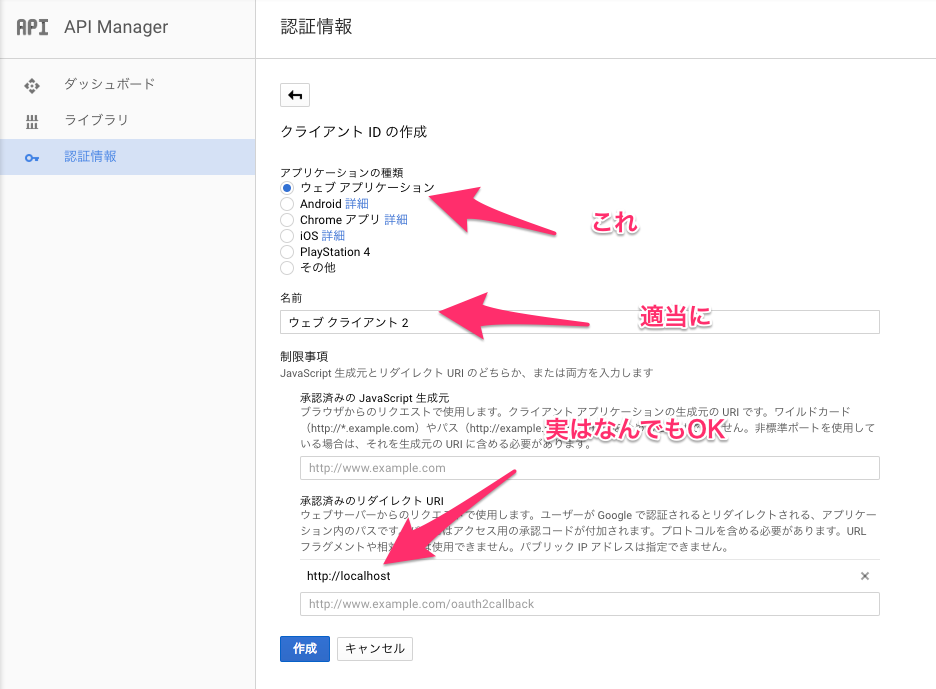Click the キャンセル button
This screenshot has width=936, height=689.
click(x=375, y=649)
